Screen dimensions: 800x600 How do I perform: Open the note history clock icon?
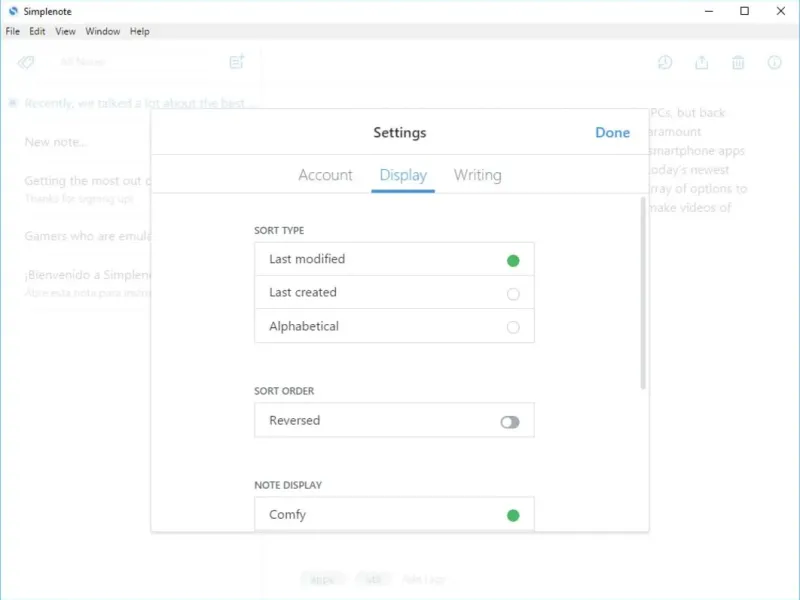[665, 62]
